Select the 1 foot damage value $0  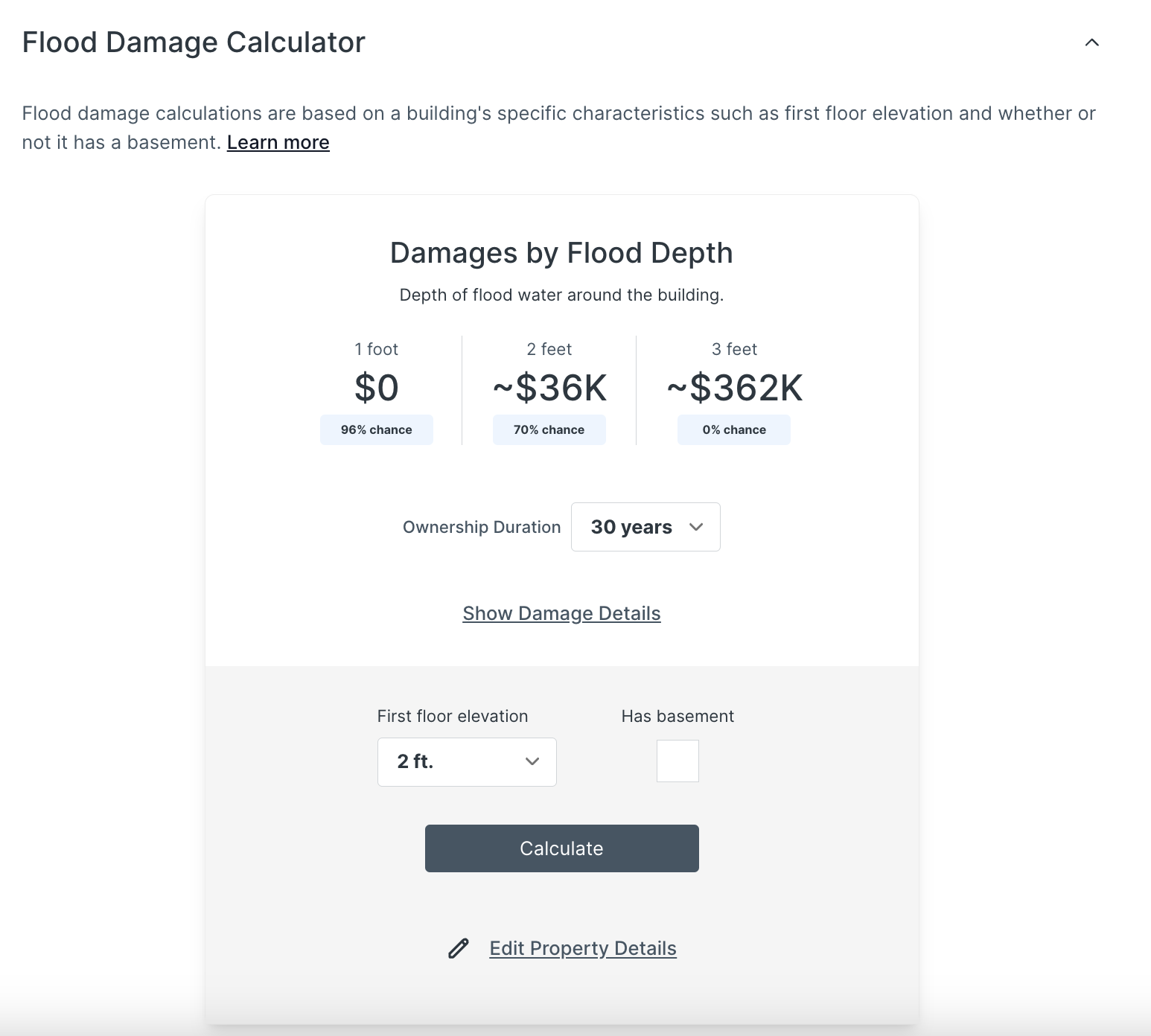376,387
